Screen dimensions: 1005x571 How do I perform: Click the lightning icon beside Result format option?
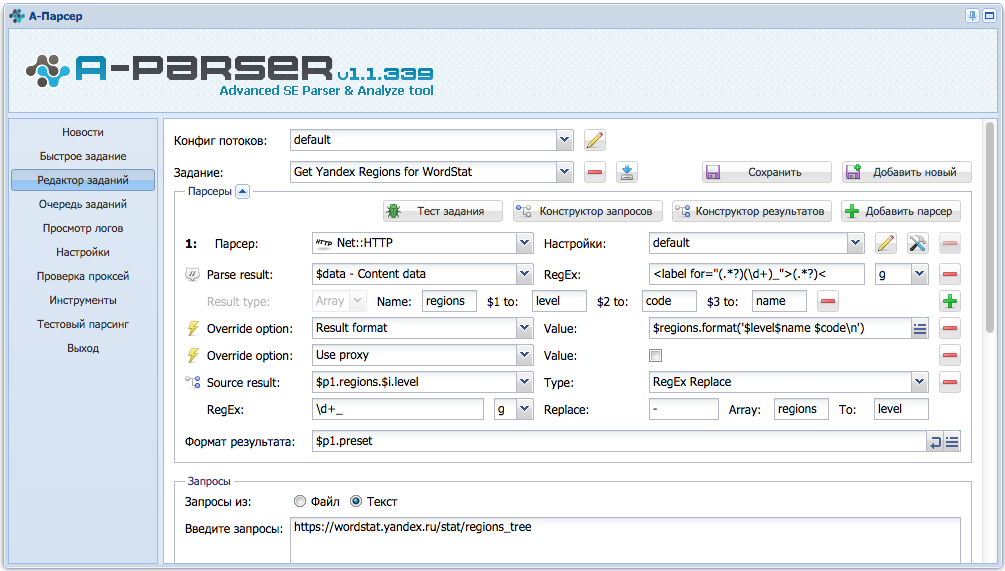pyautogui.click(x=193, y=328)
